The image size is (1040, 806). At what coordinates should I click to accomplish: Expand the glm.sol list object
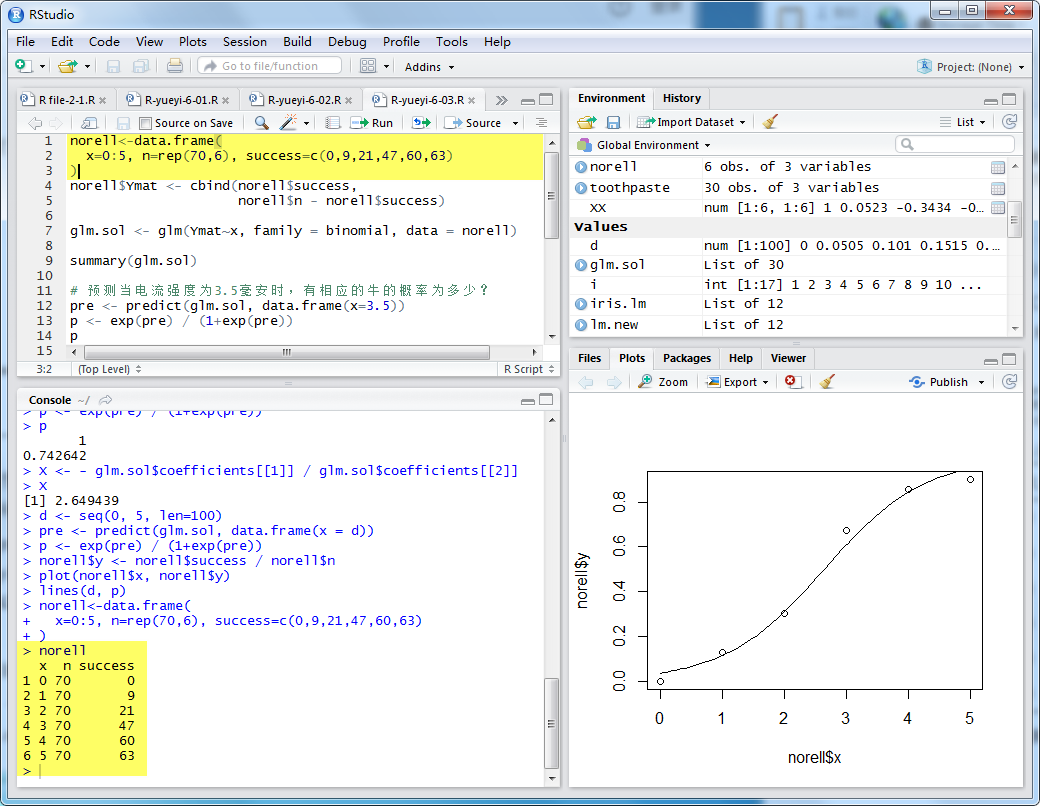coord(581,265)
